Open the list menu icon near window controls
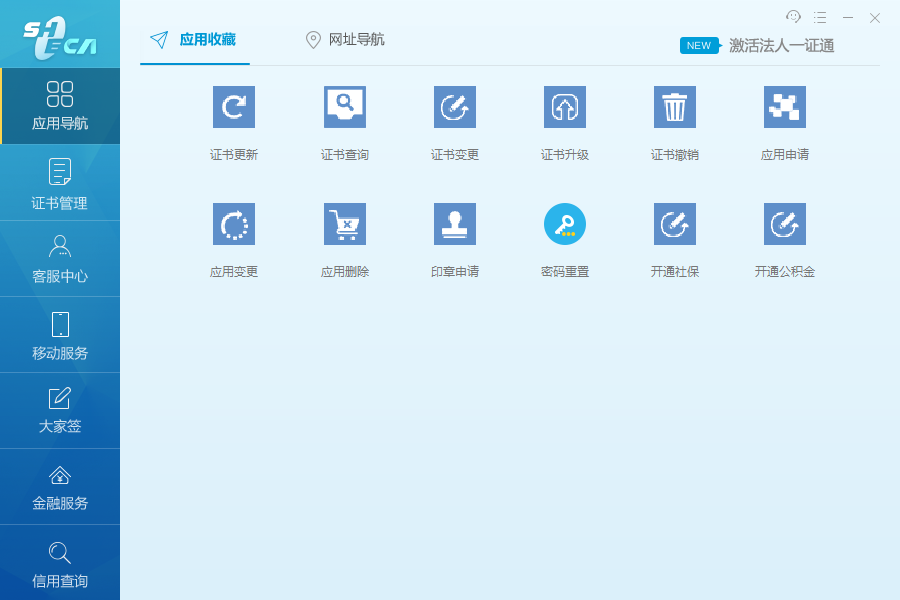 pos(819,17)
